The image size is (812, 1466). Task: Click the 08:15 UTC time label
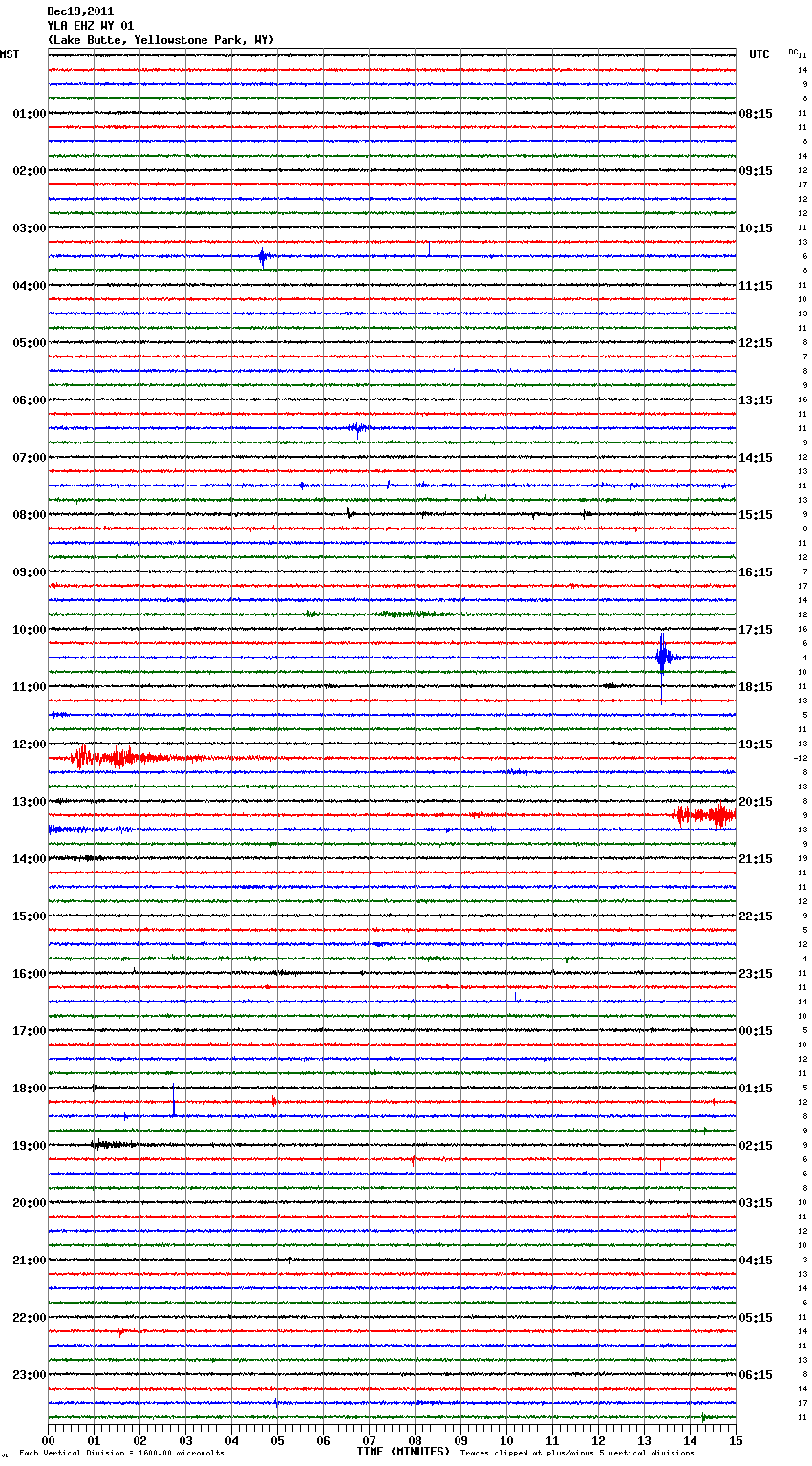click(x=756, y=114)
